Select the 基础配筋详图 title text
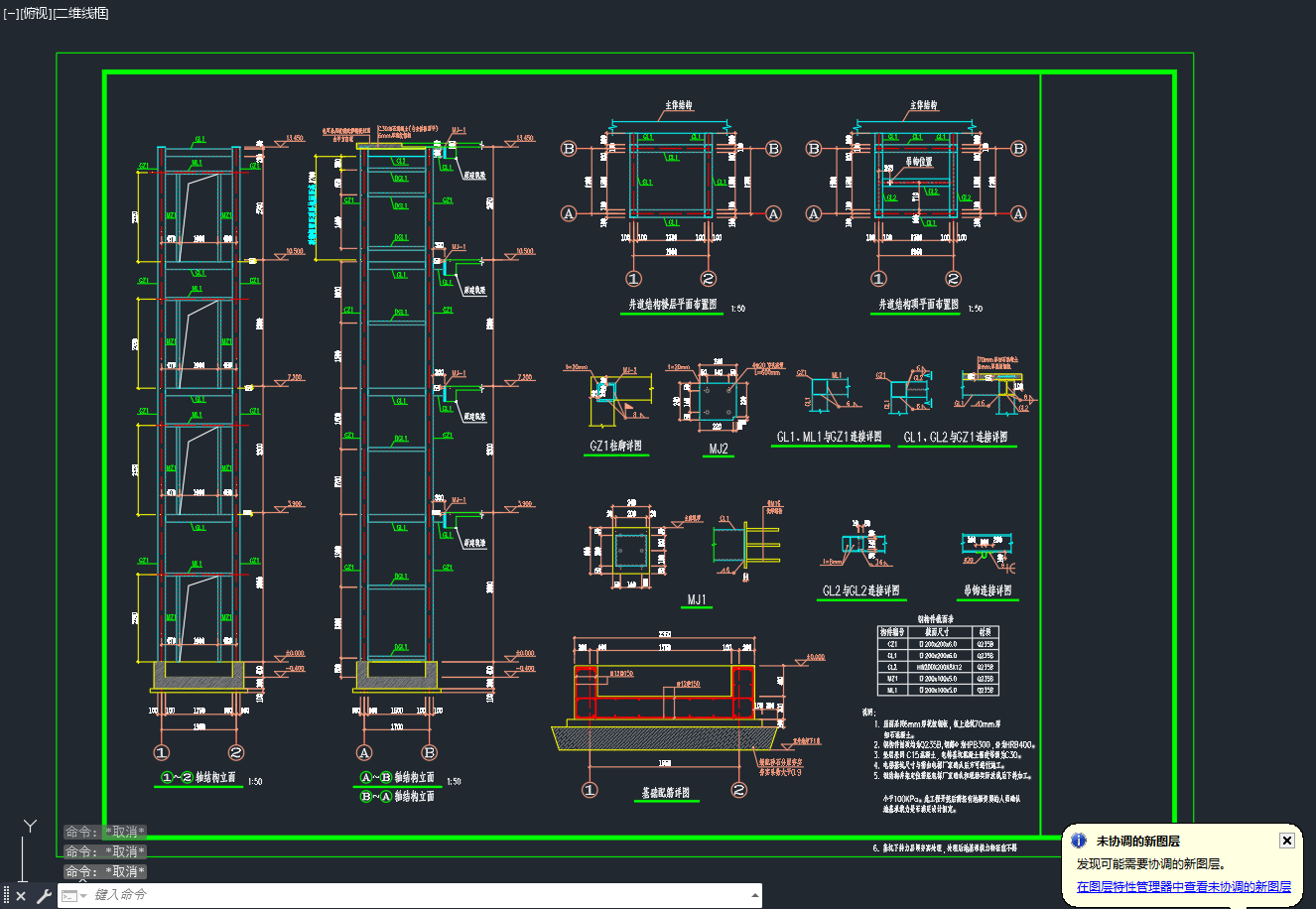This screenshot has width=1316, height=909. (665, 793)
